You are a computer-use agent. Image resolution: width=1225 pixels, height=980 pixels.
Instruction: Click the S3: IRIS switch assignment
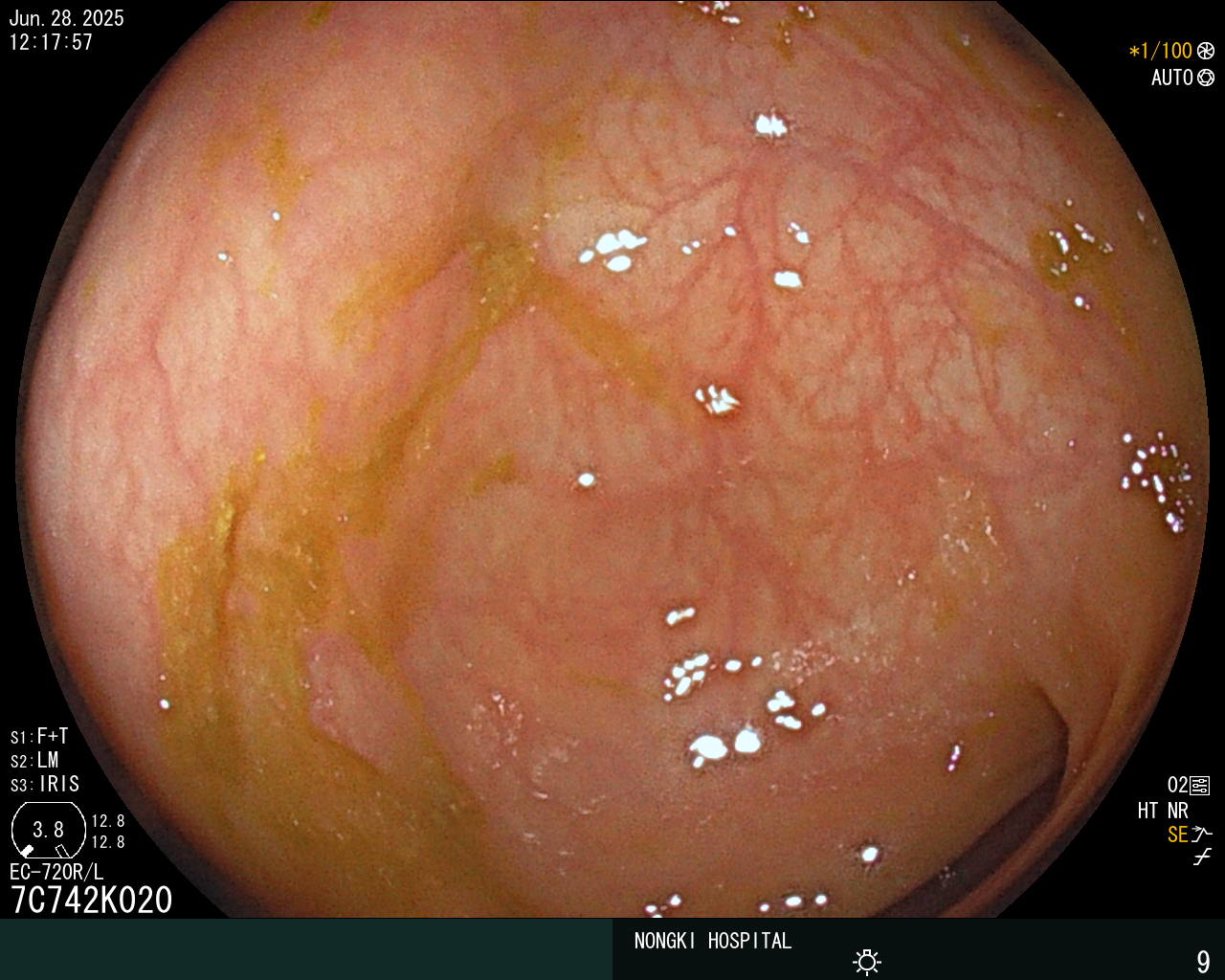pyautogui.click(x=45, y=784)
